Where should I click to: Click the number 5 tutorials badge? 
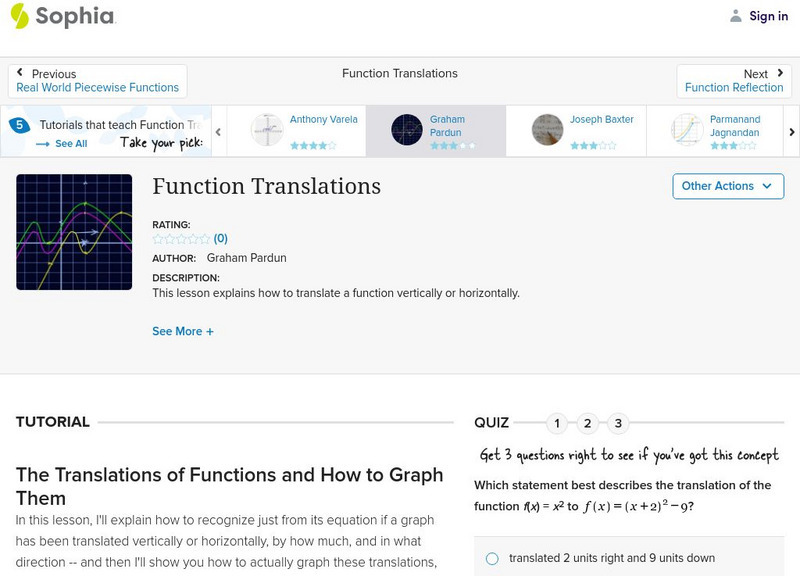click(18, 126)
